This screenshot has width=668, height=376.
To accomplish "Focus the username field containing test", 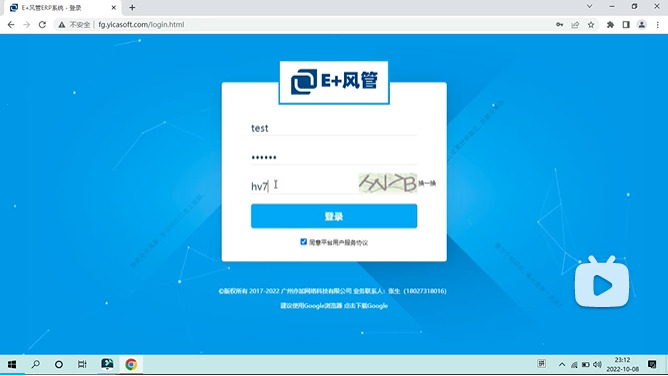I will pyautogui.click(x=334, y=128).
